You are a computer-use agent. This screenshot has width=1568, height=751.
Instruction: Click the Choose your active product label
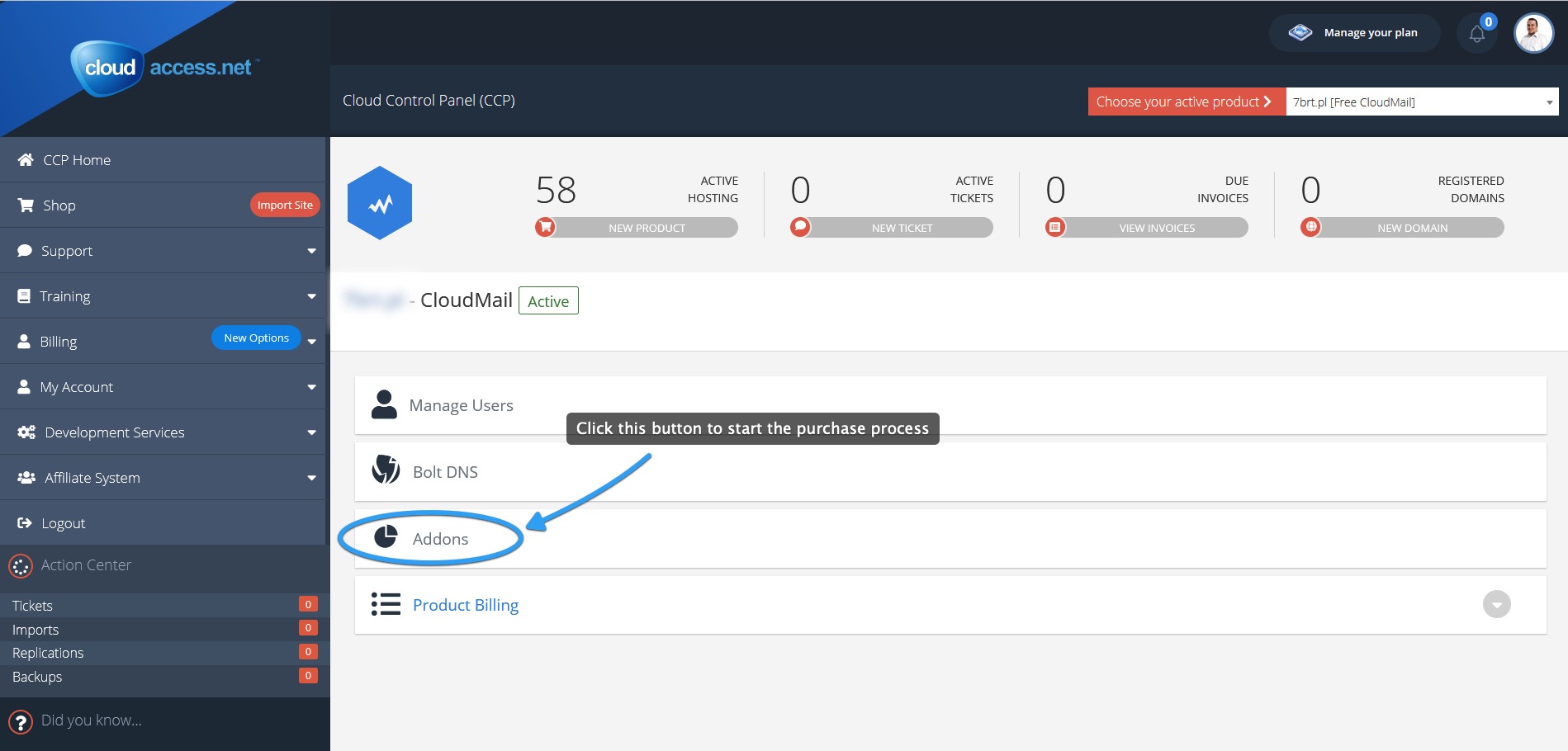click(1187, 102)
